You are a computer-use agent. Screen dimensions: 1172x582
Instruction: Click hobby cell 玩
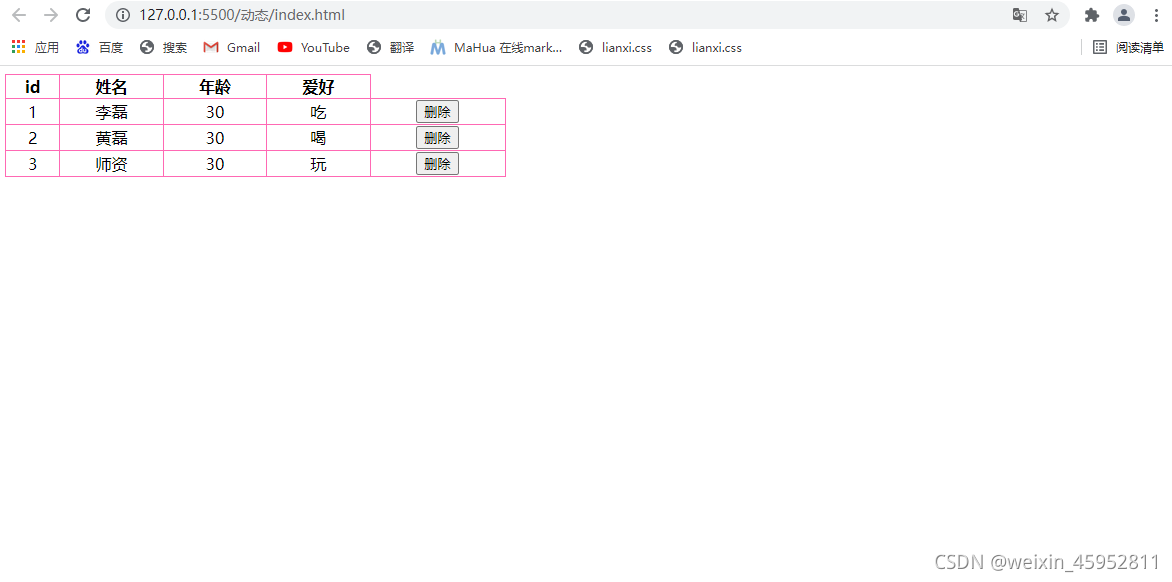click(x=318, y=164)
